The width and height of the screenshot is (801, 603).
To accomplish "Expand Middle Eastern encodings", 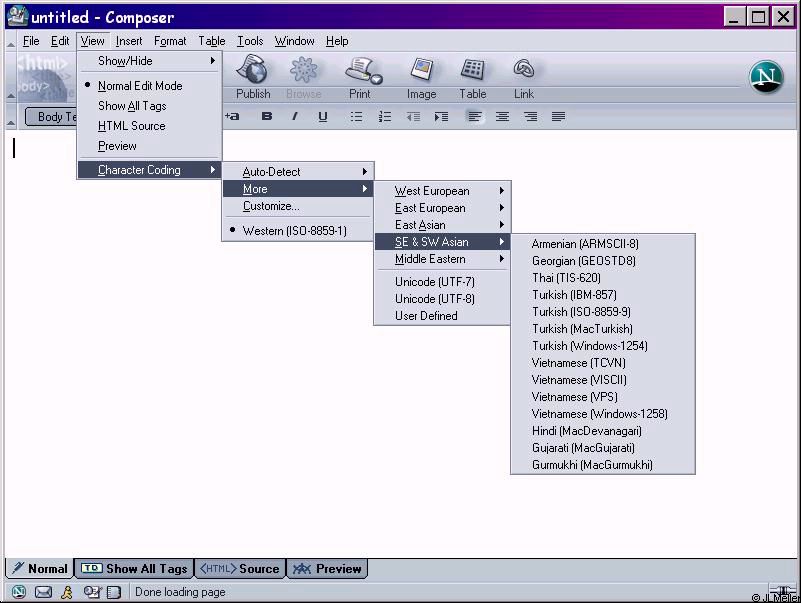I will click(442, 259).
